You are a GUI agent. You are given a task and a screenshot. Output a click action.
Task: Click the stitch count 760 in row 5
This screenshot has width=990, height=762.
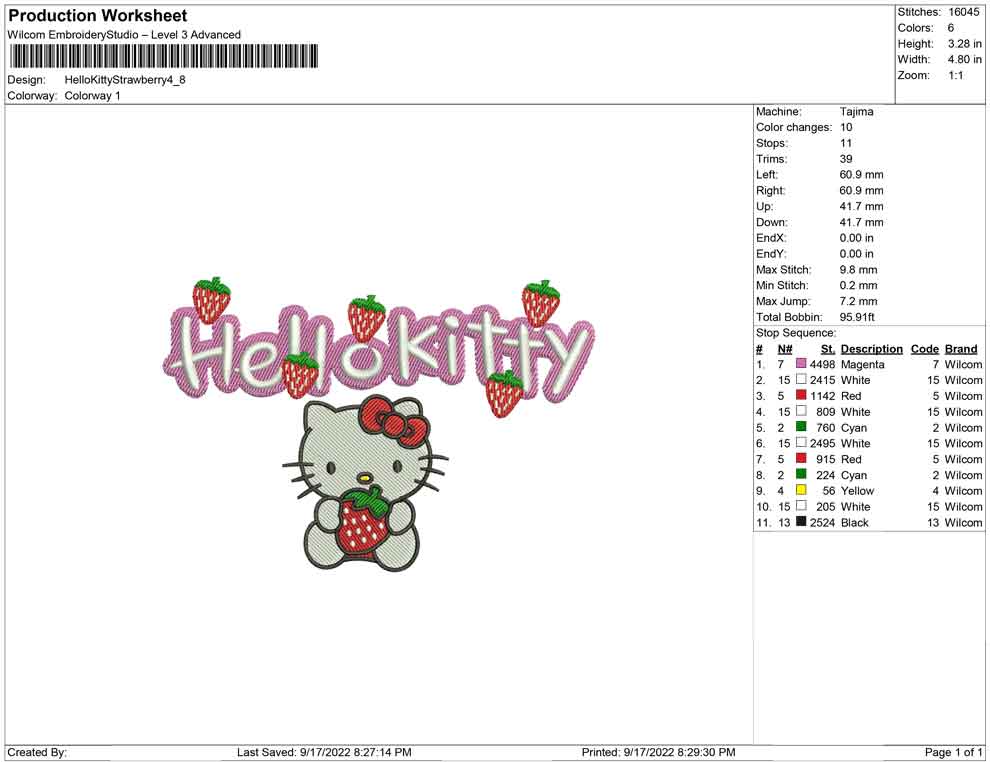coord(826,427)
